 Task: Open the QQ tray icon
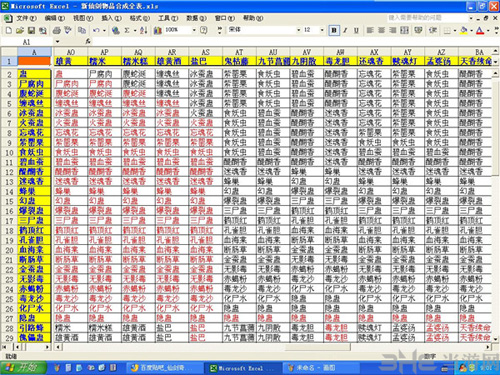[462, 368]
